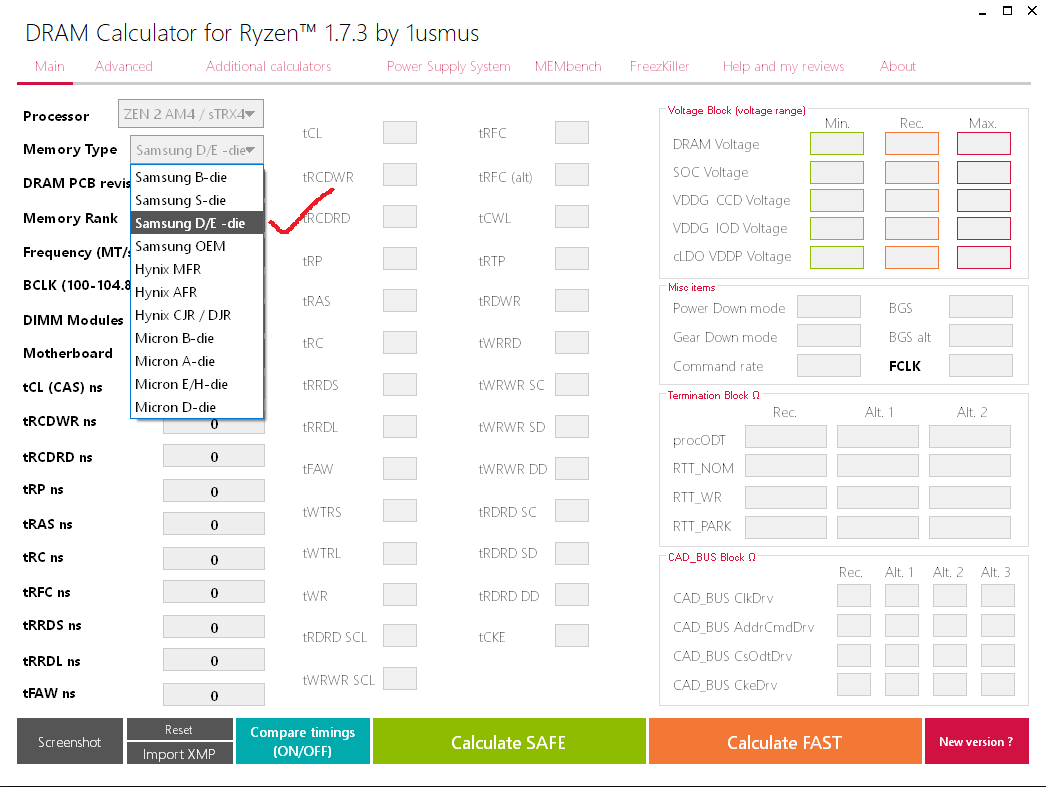Switch to the Main tab

coord(49,66)
